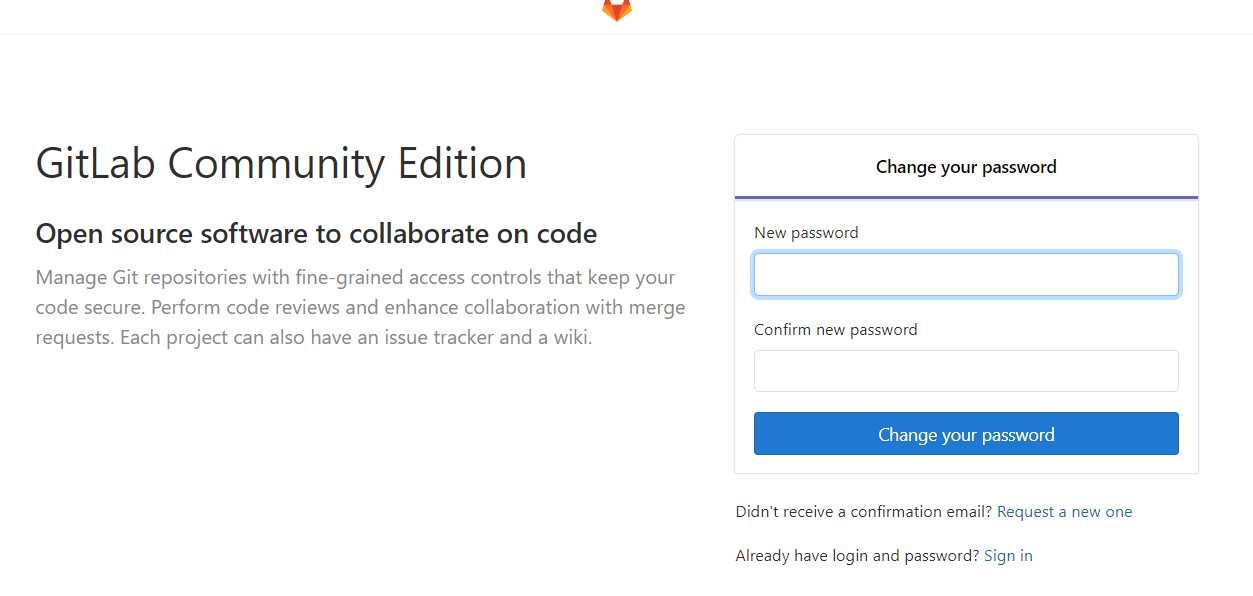Click the GitLab fox logo

[617, 9]
